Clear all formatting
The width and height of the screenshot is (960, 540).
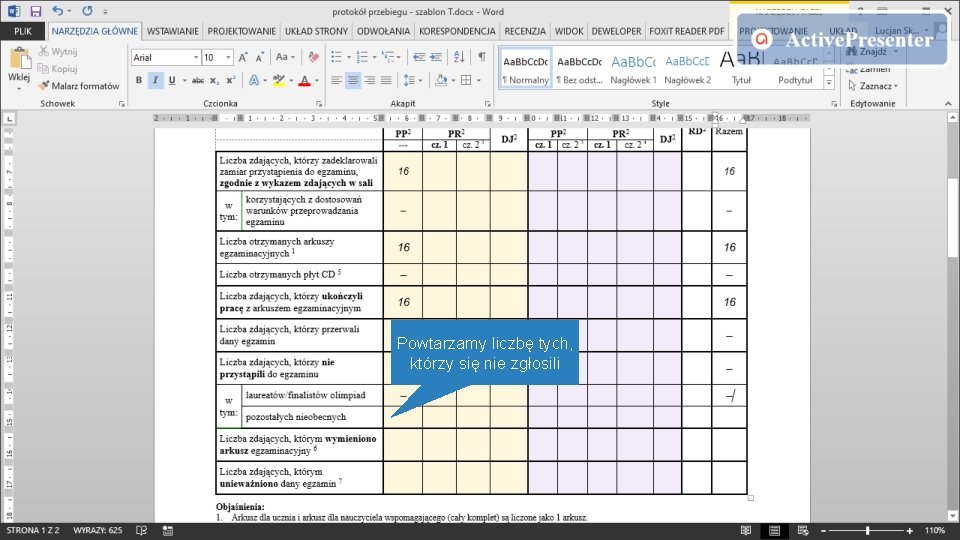pyautogui.click(x=313, y=58)
